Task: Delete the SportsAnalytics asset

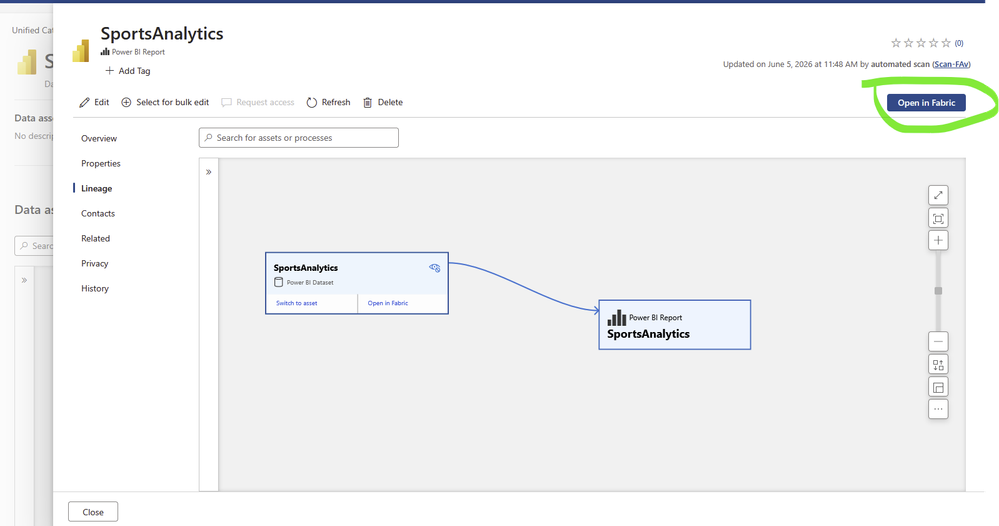Action: [x=383, y=102]
